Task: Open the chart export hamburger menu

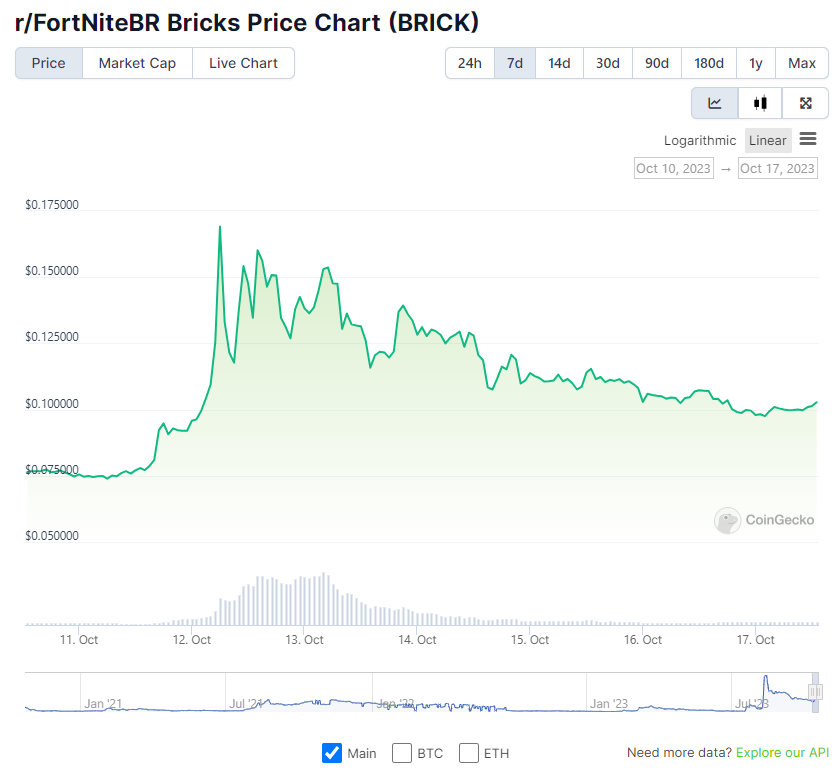Action: pyautogui.click(x=809, y=140)
